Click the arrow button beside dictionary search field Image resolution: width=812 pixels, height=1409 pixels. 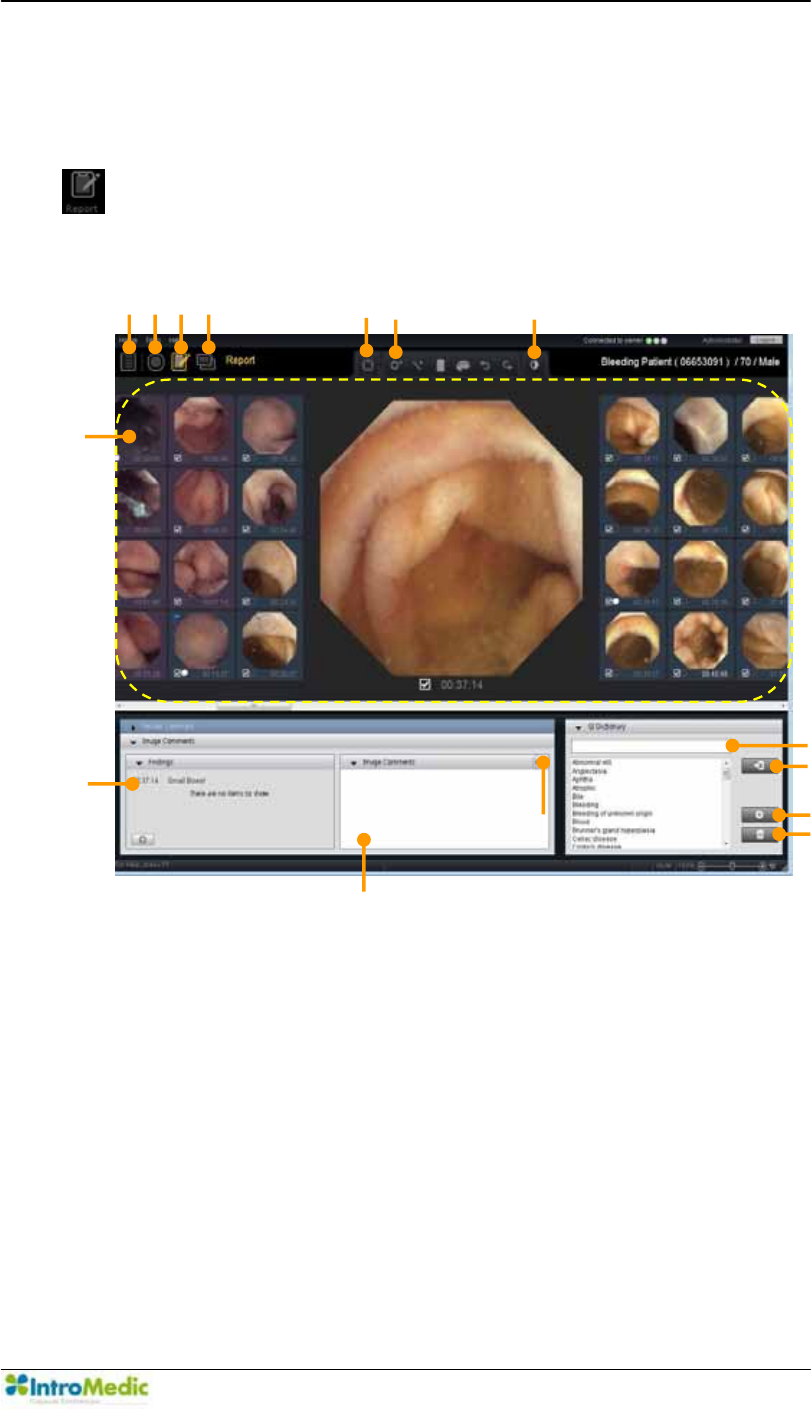point(761,766)
